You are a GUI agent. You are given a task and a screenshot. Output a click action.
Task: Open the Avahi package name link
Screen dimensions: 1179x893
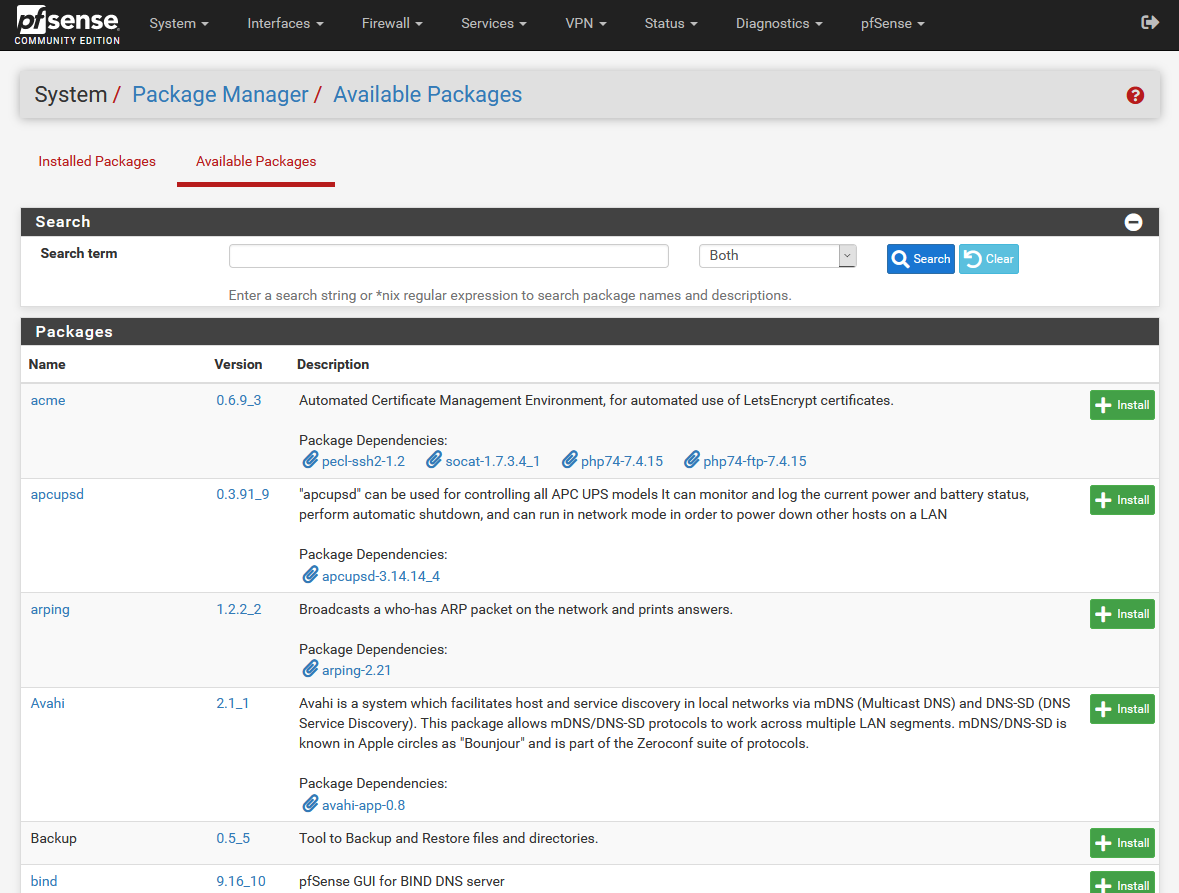[x=47, y=704]
